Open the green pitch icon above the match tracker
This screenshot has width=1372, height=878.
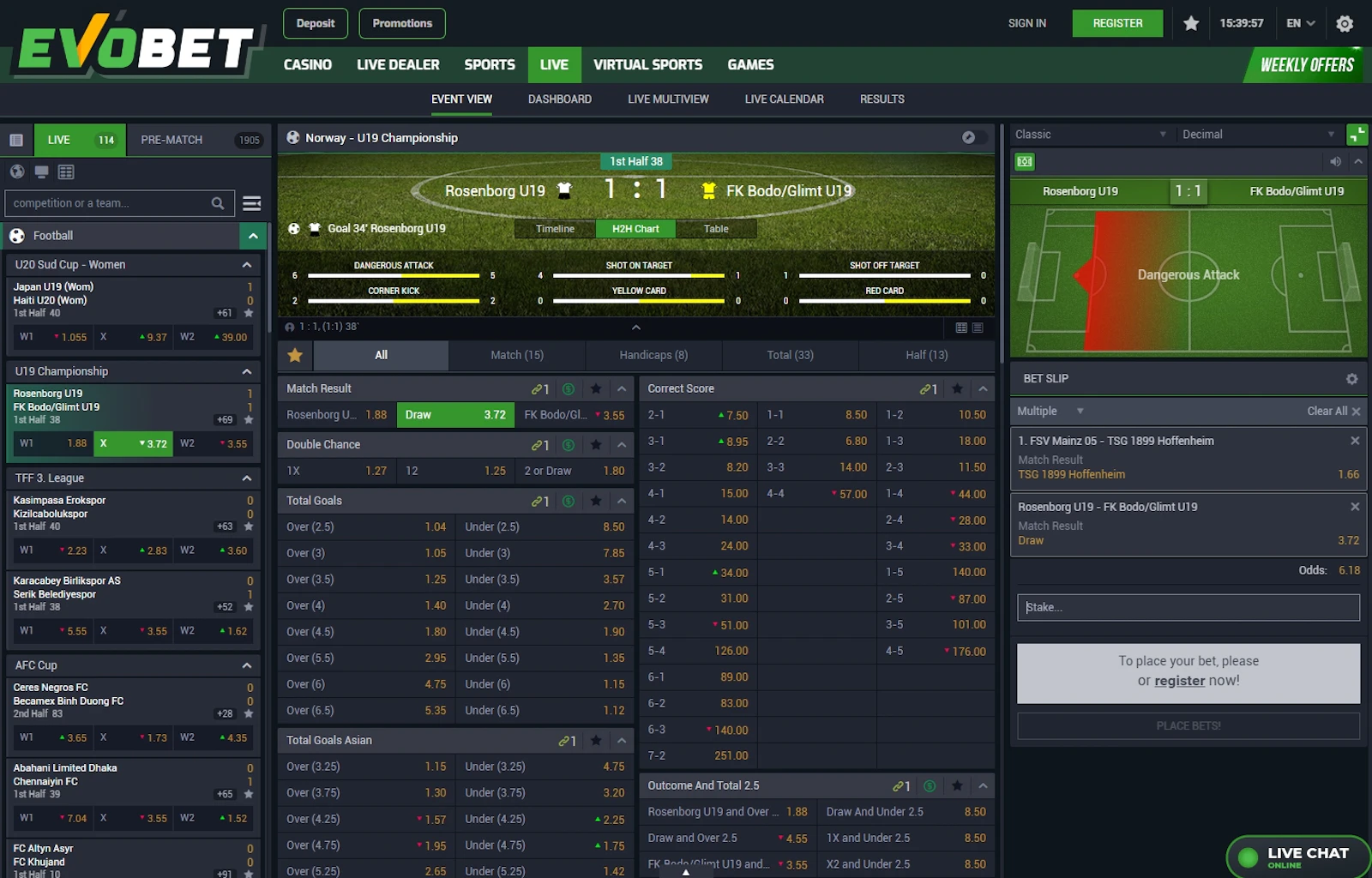pos(1023,162)
